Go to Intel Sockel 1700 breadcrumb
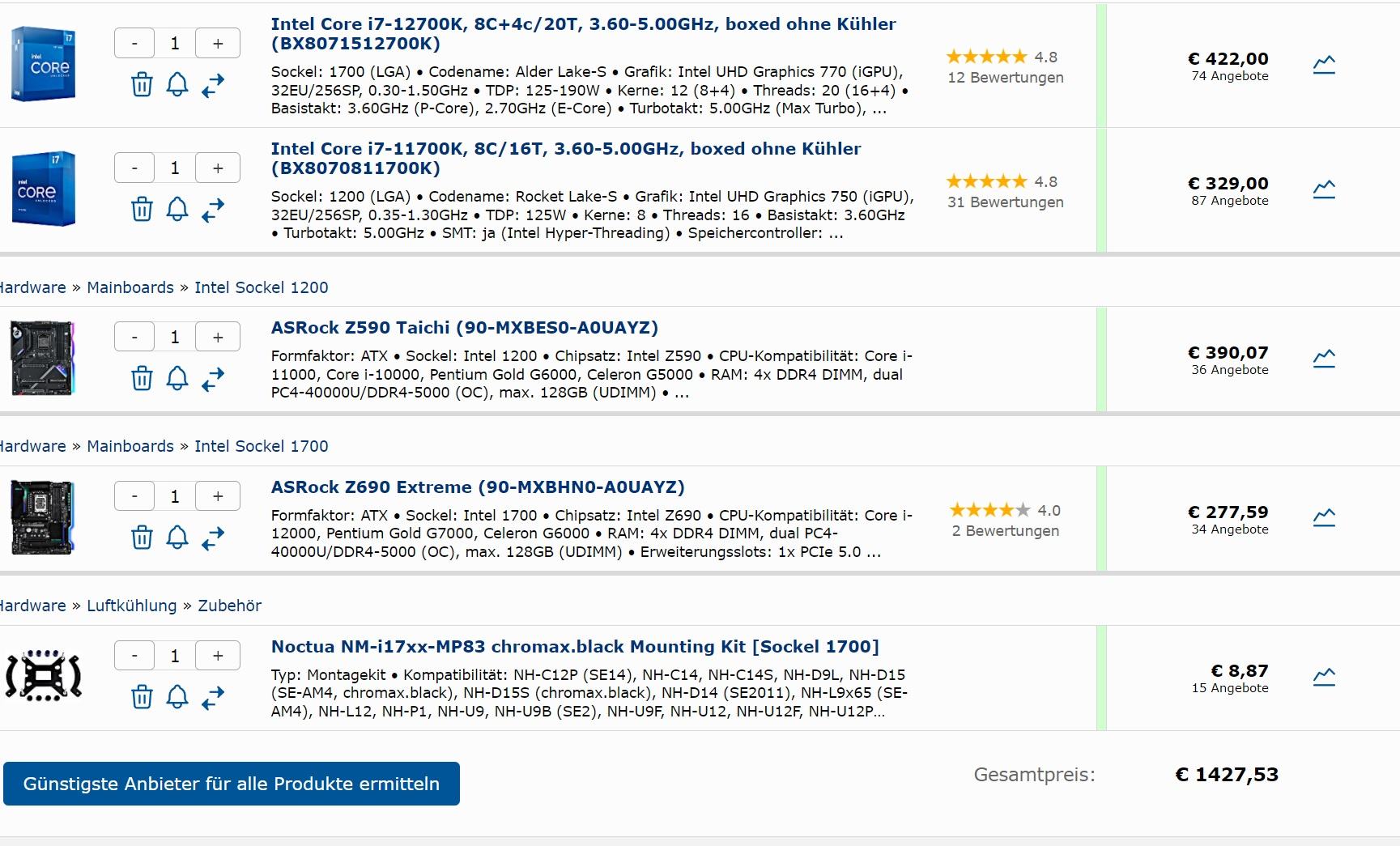 262,446
